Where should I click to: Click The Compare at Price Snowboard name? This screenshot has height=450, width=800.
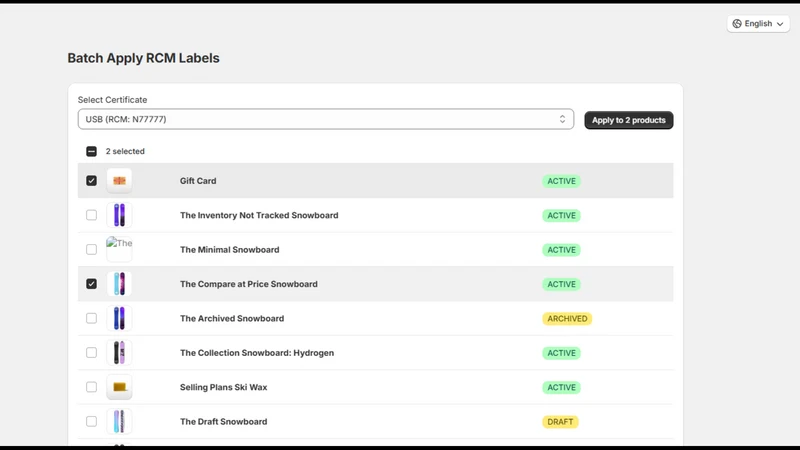(x=248, y=284)
